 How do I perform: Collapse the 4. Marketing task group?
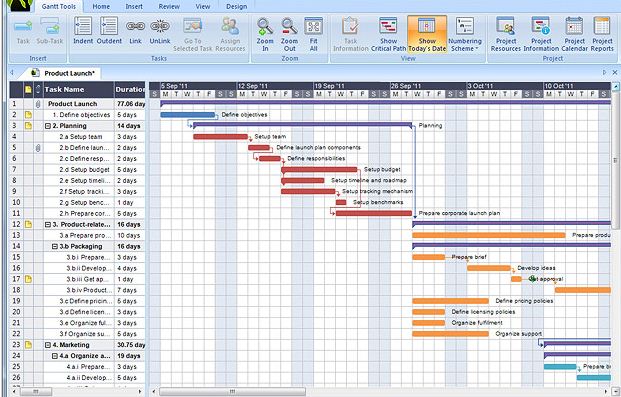[48, 345]
